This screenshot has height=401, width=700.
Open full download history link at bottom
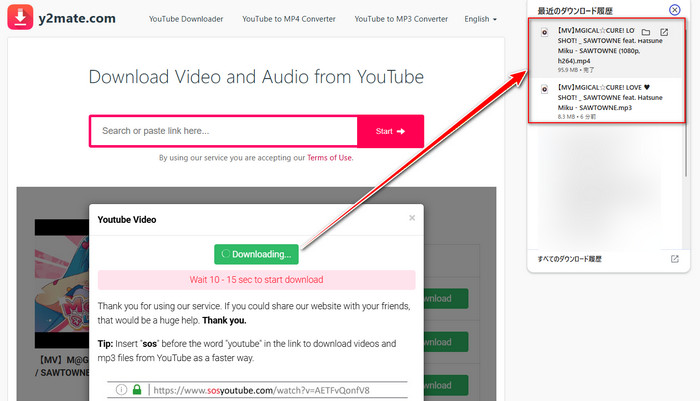click(570, 259)
